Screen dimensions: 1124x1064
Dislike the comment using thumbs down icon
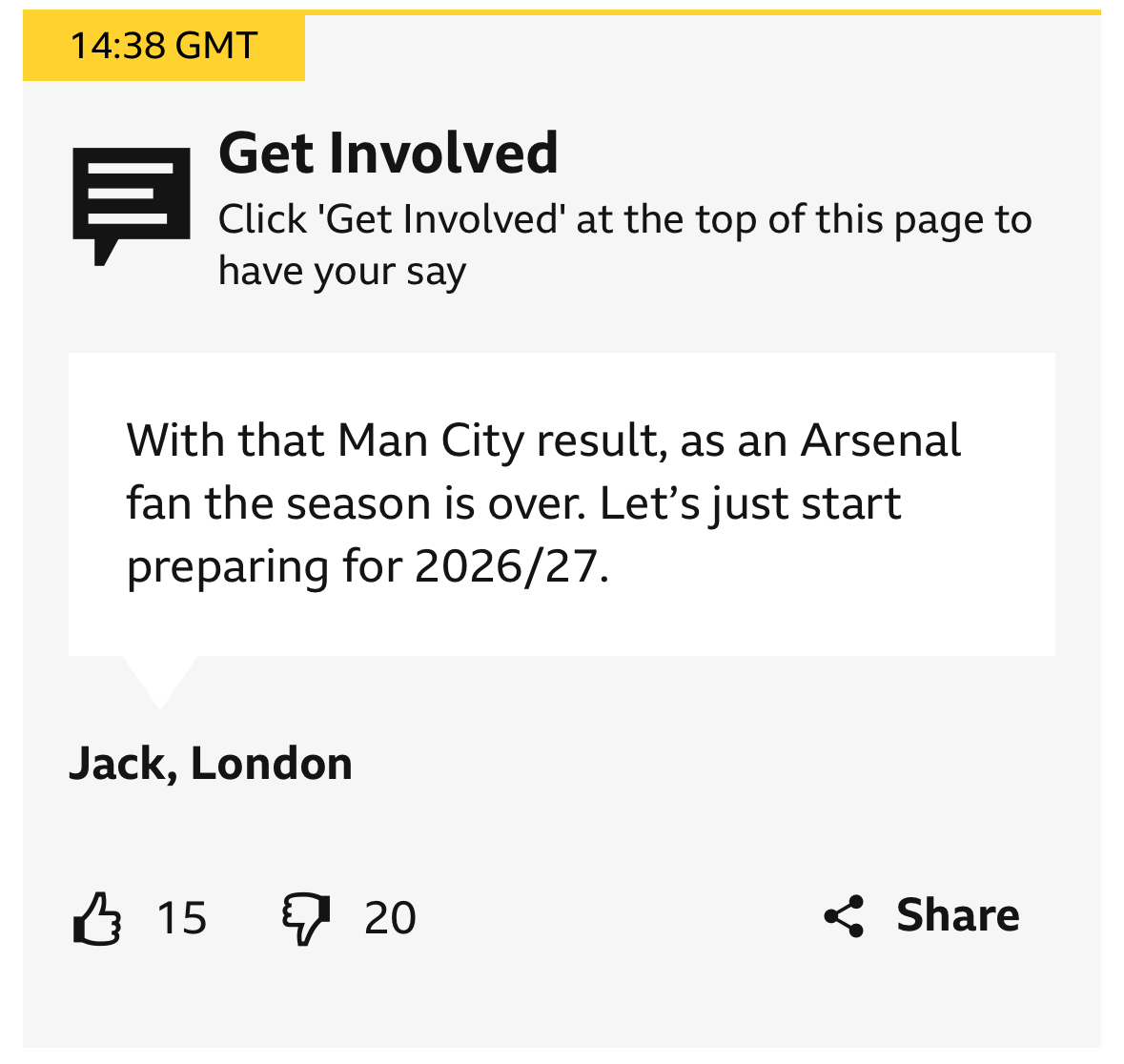(305, 918)
